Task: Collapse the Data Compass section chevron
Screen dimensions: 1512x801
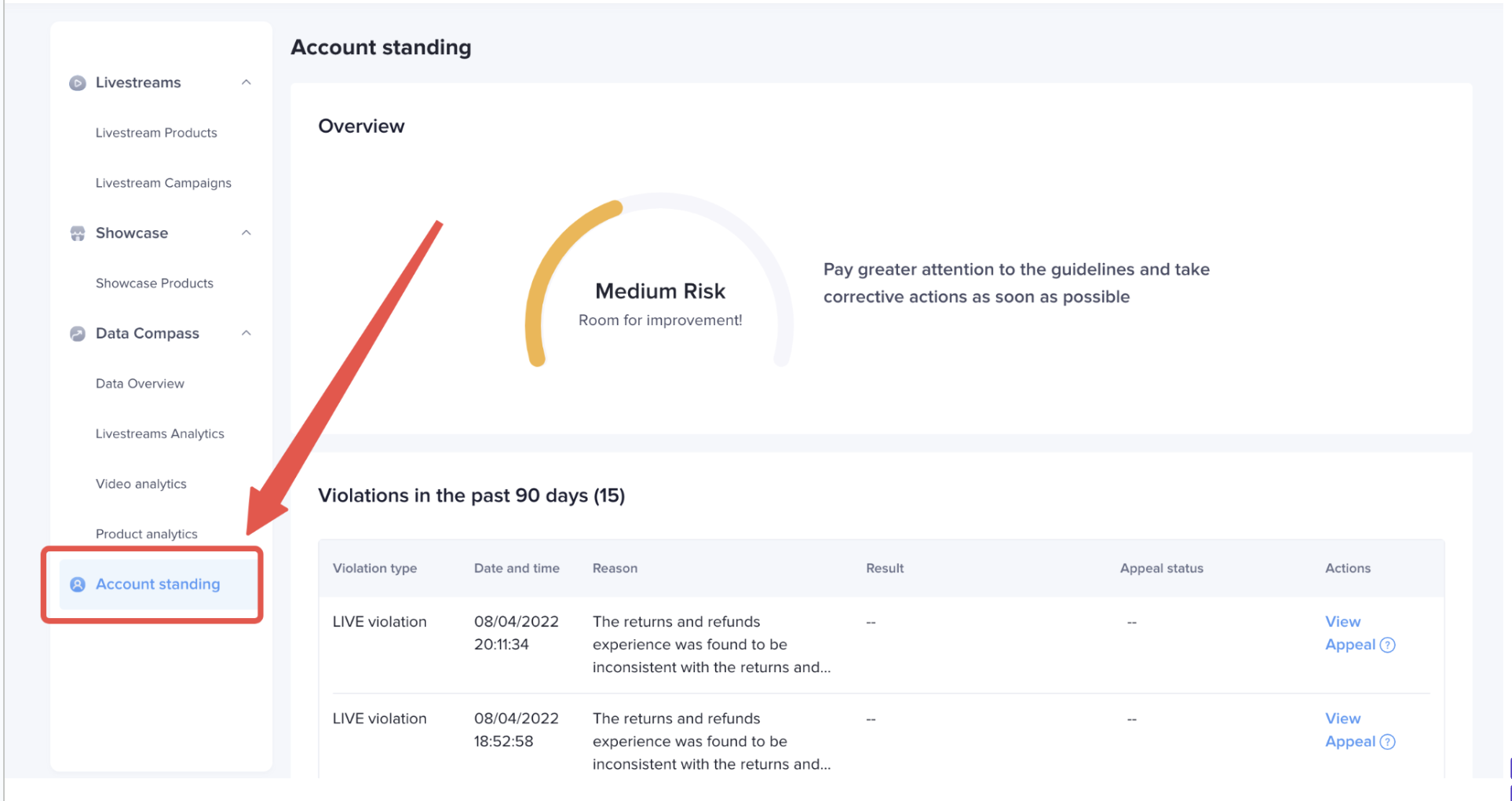Action: tap(246, 334)
